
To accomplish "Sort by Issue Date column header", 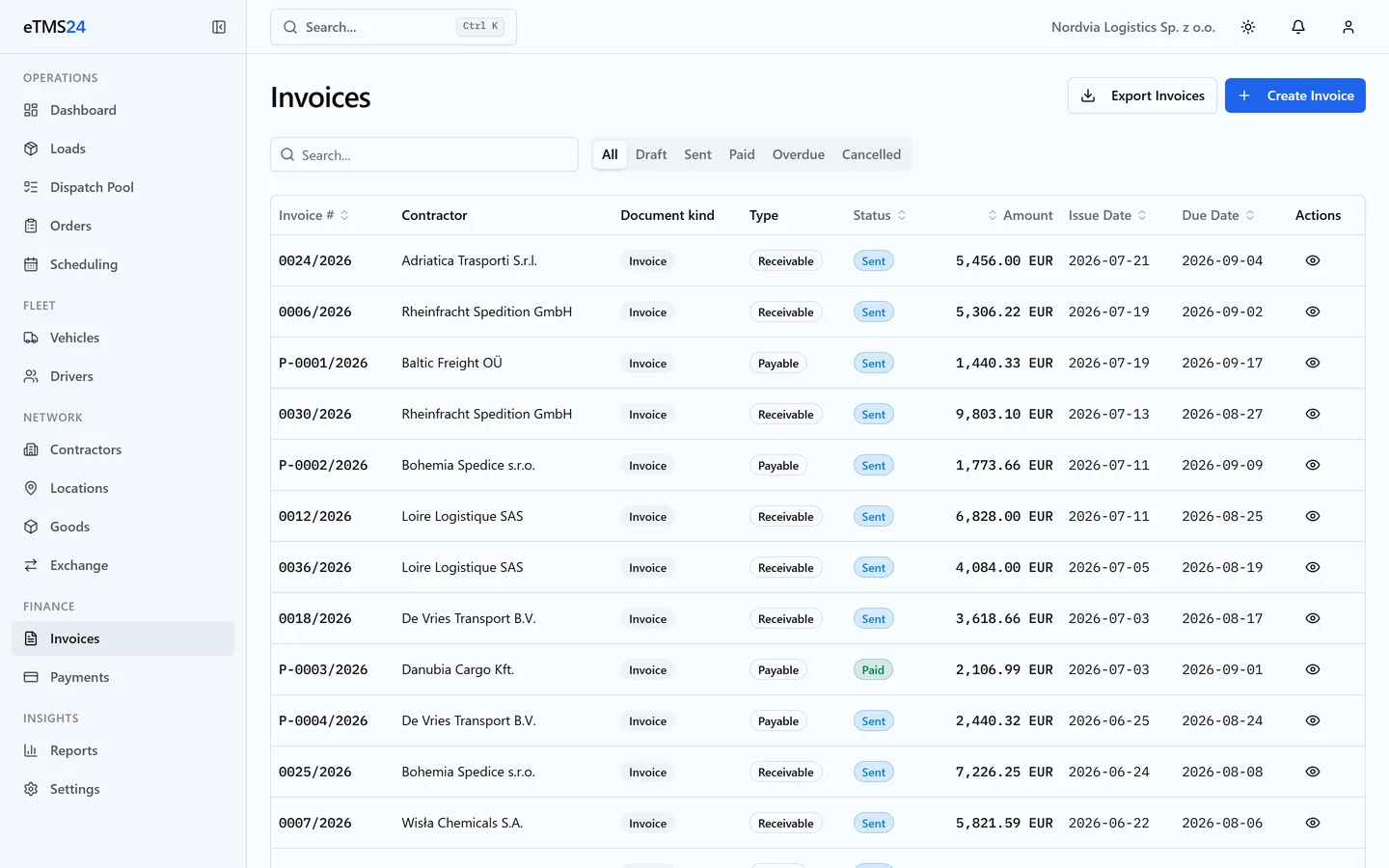I will [x=1107, y=215].
